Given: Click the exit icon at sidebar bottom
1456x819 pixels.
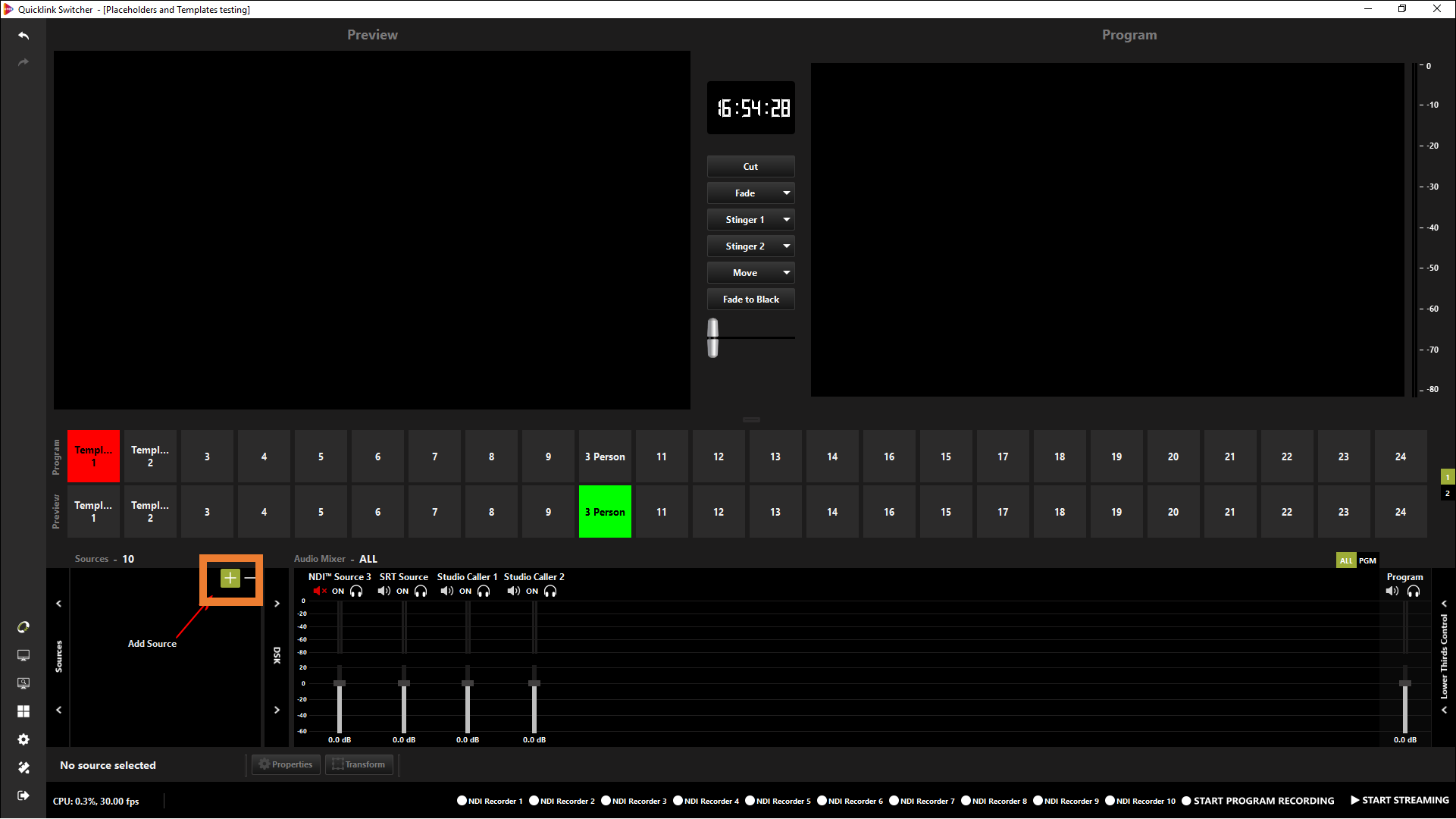Looking at the screenshot, I should 23,795.
